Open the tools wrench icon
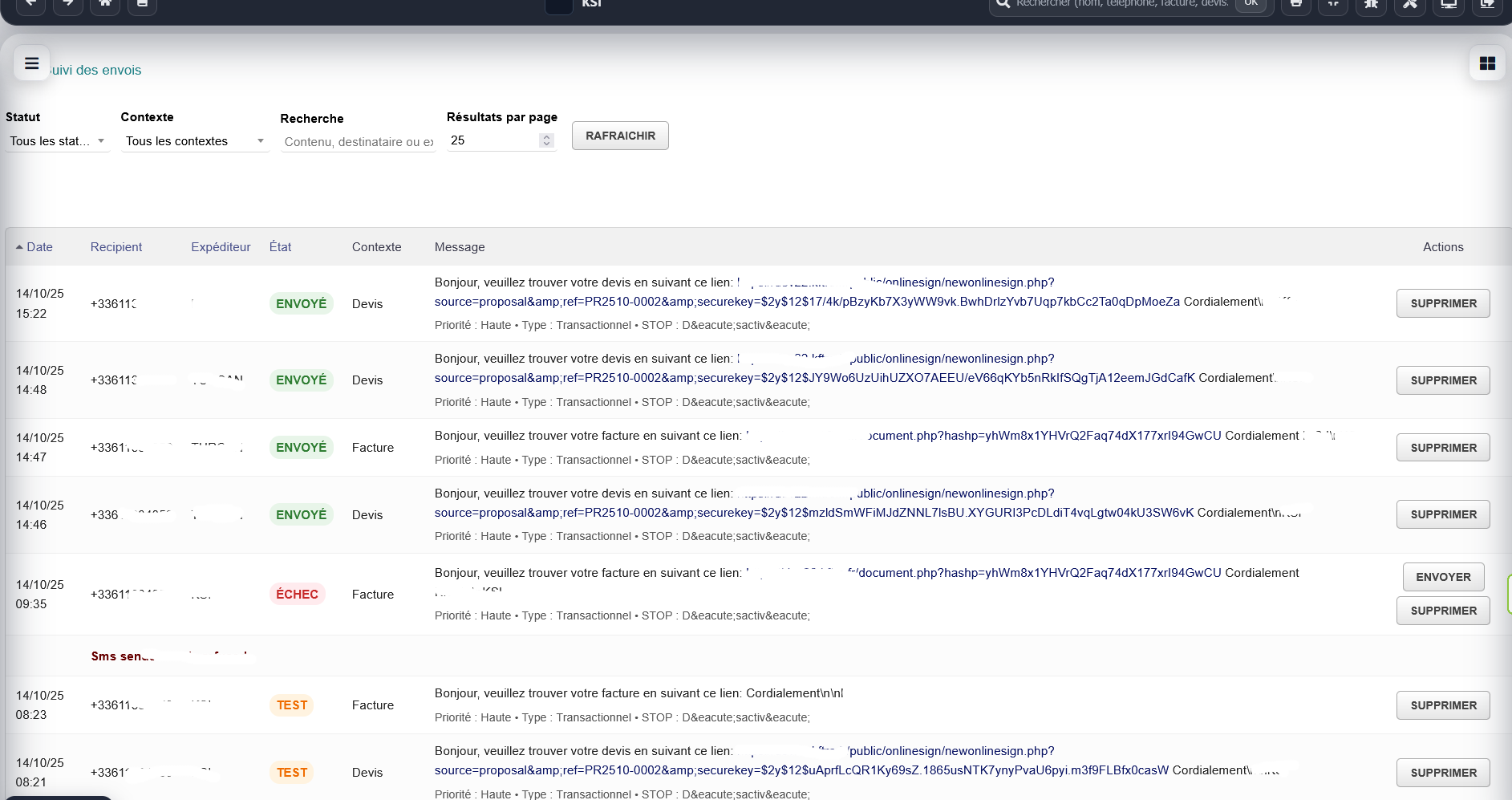This screenshot has height=800, width=1512. [1410, 4]
